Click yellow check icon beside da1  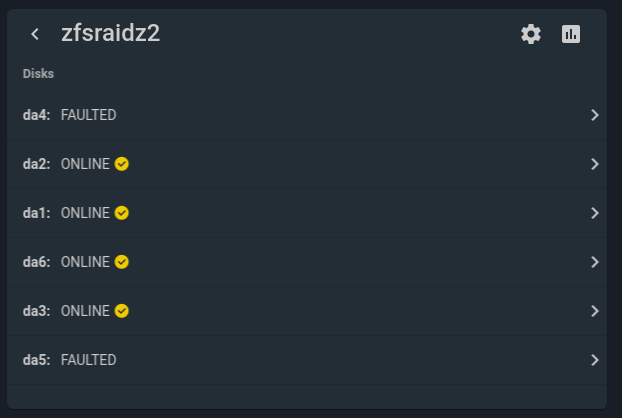pyautogui.click(x=122, y=213)
